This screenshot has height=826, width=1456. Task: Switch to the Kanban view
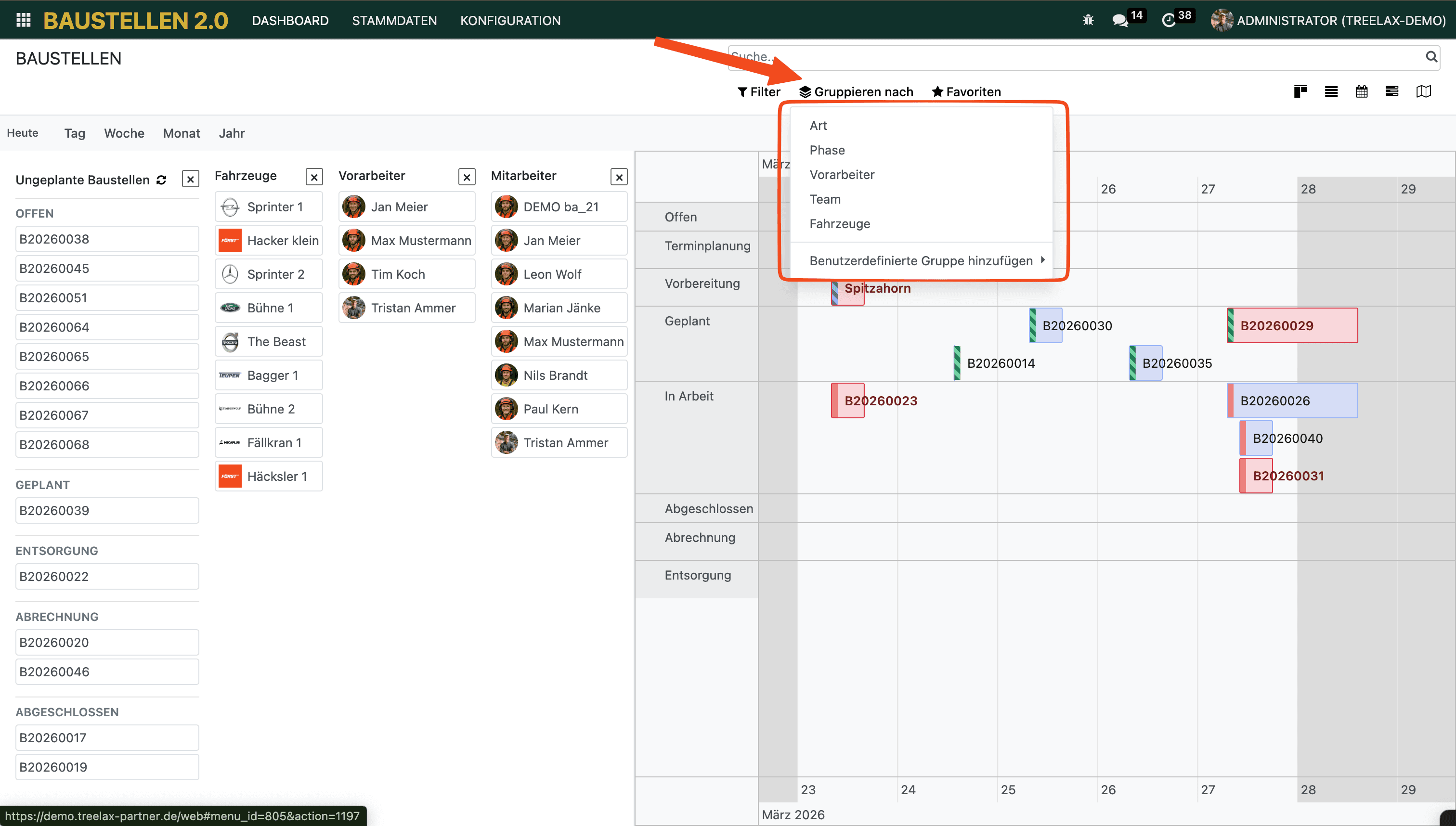(x=1300, y=91)
